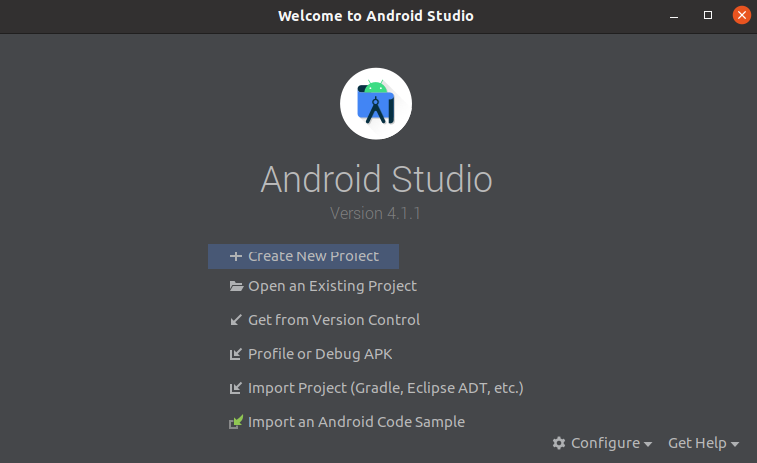This screenshot has height=463, width=757.
Task: Select the Create New Project label
Action: tap(313, 256)
